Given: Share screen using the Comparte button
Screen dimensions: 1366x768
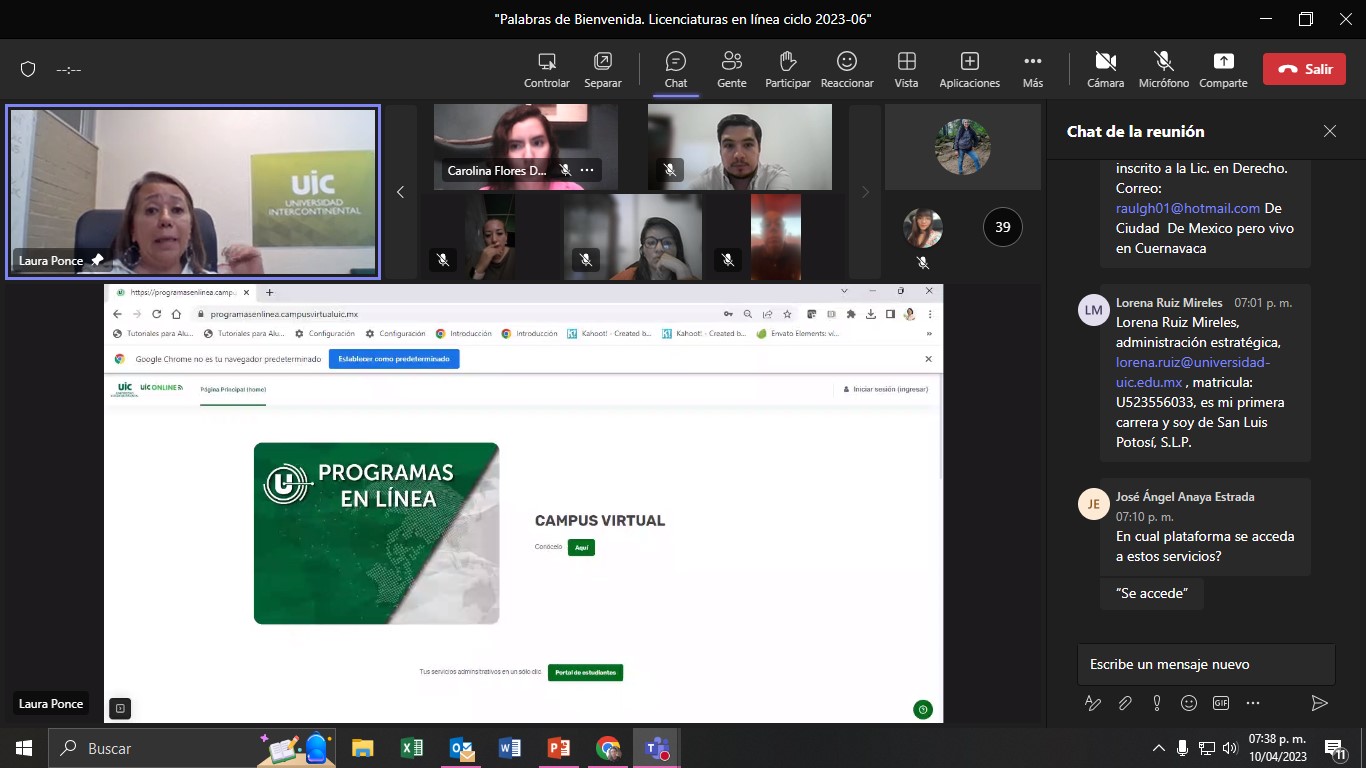Looking at the screenshot, I should (1224, 70).
